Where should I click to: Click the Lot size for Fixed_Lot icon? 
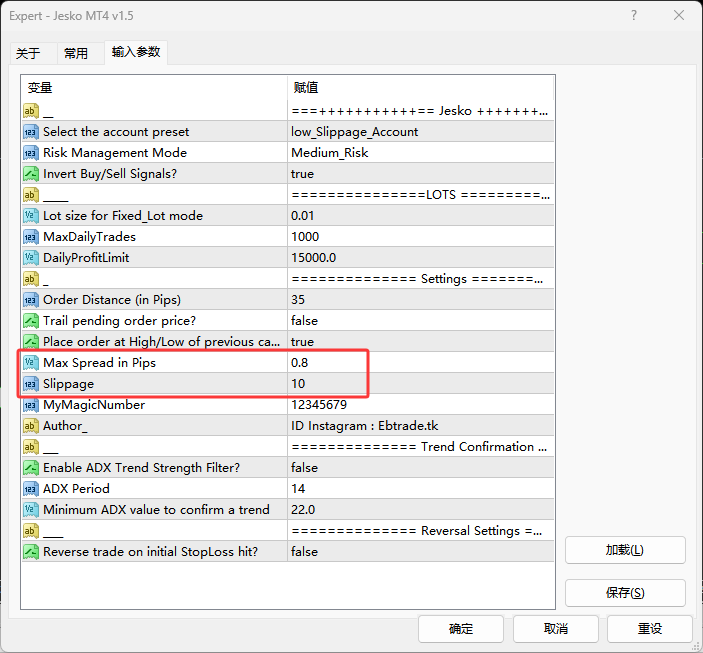click(31, 216)
